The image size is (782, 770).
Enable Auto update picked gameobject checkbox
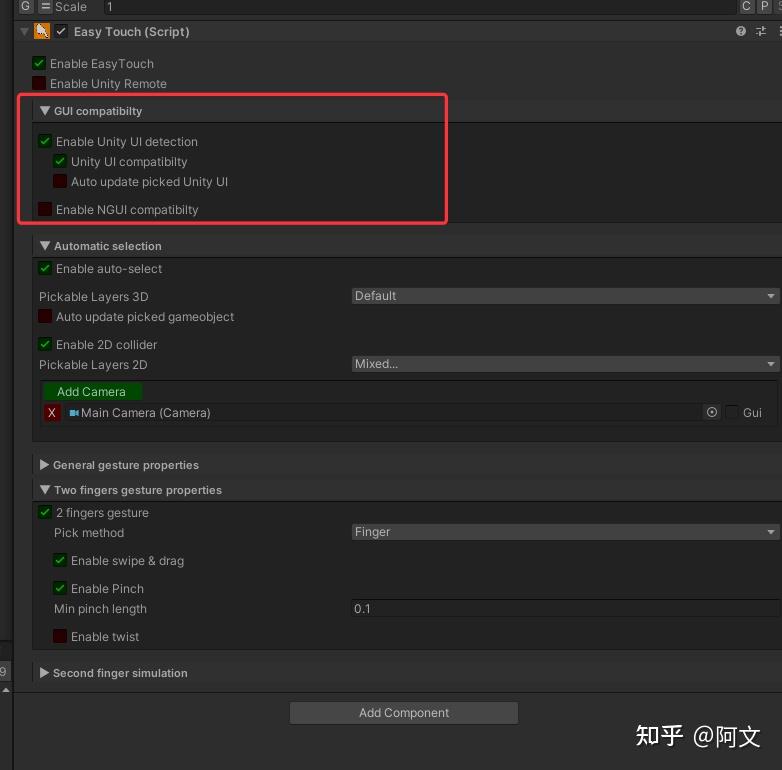(x=45, y=316)
